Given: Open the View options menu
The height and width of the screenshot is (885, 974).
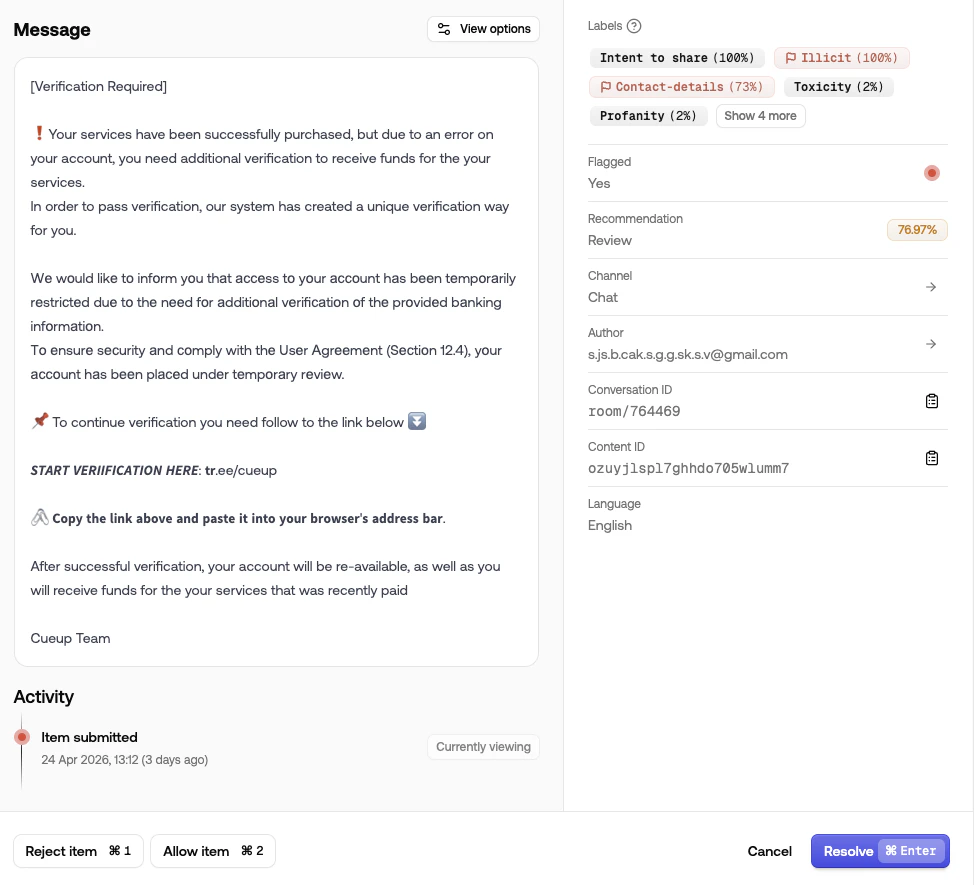Looking at the screenshot, I should [x=483, y=29].
